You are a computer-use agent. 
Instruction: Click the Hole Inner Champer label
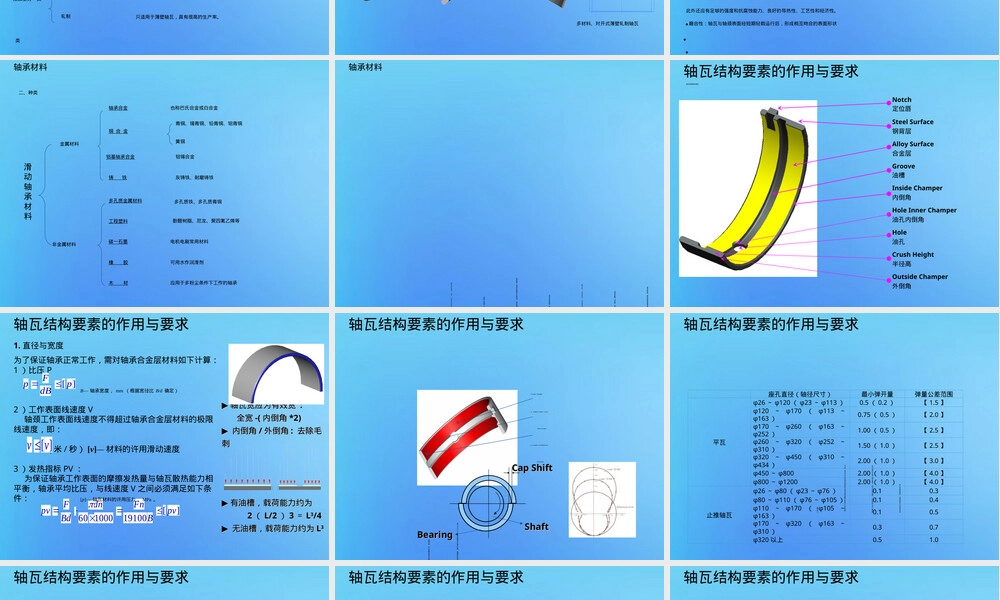923,214
